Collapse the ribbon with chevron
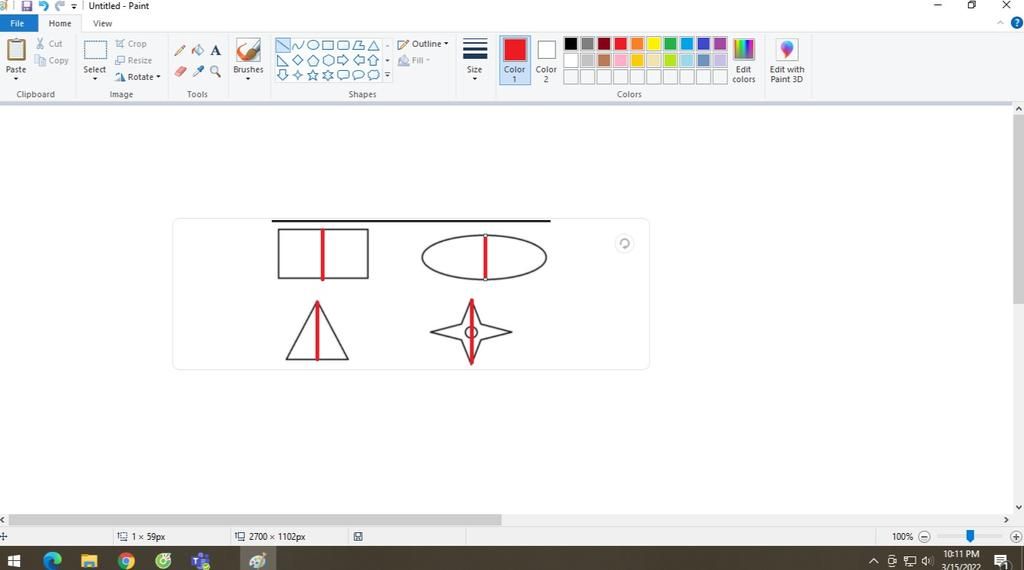This screenshot has height=570, width=1024. (1000, 23)
